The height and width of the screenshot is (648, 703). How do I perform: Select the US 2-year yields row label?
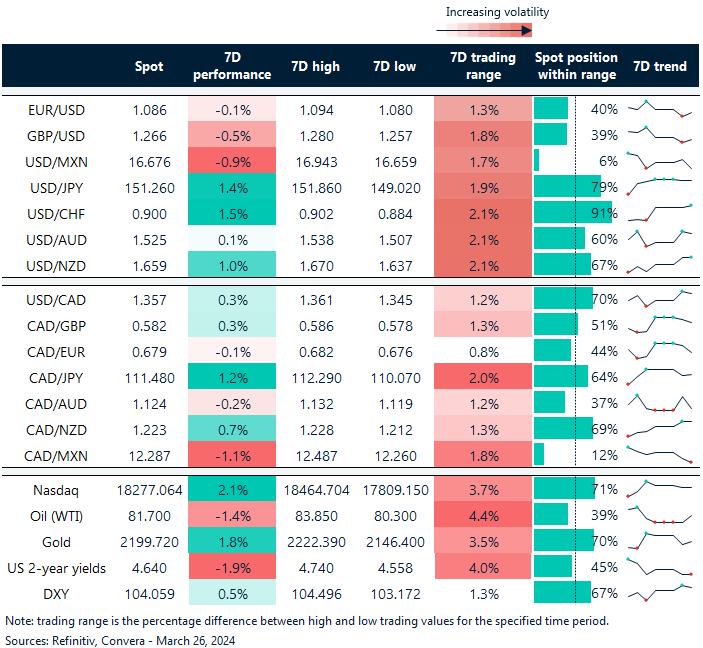pos(60,566)
